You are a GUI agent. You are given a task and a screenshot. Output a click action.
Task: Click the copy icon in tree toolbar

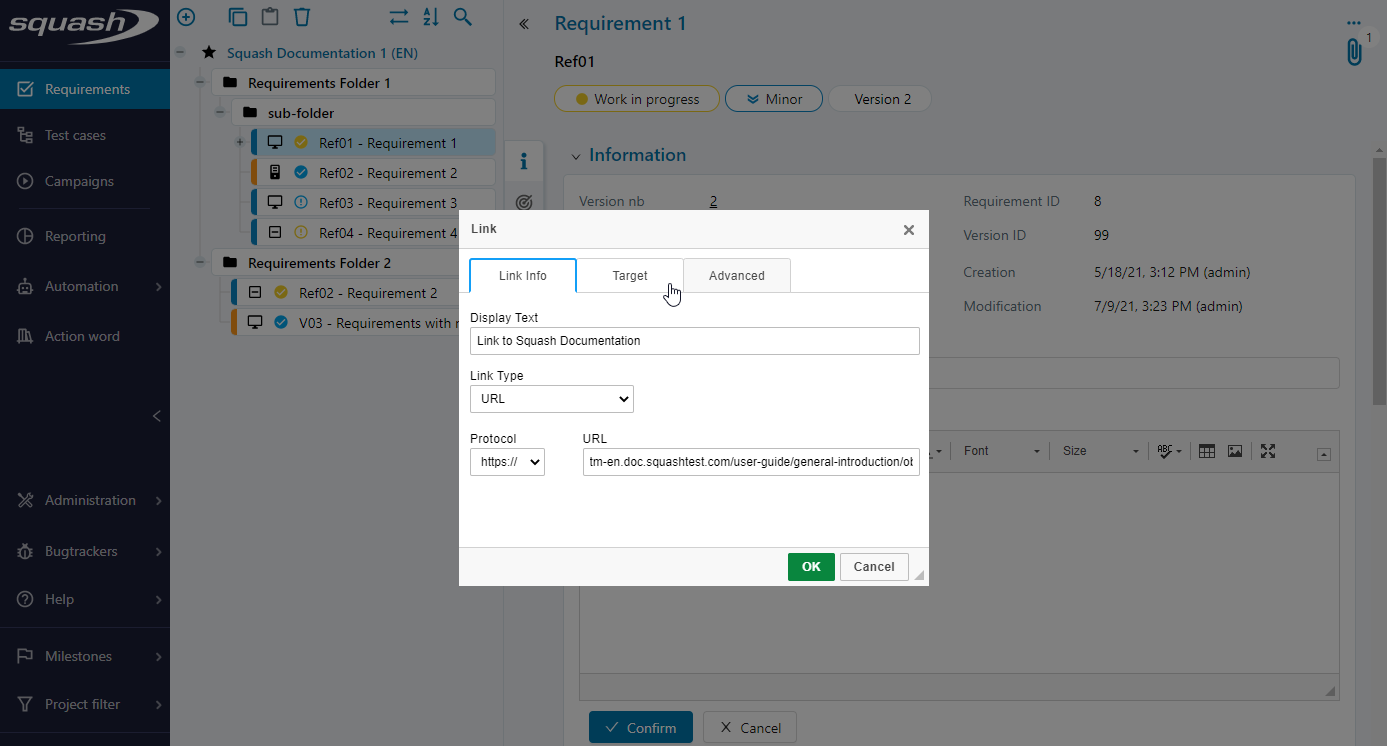pyautogui.click(x=237, y=17)
